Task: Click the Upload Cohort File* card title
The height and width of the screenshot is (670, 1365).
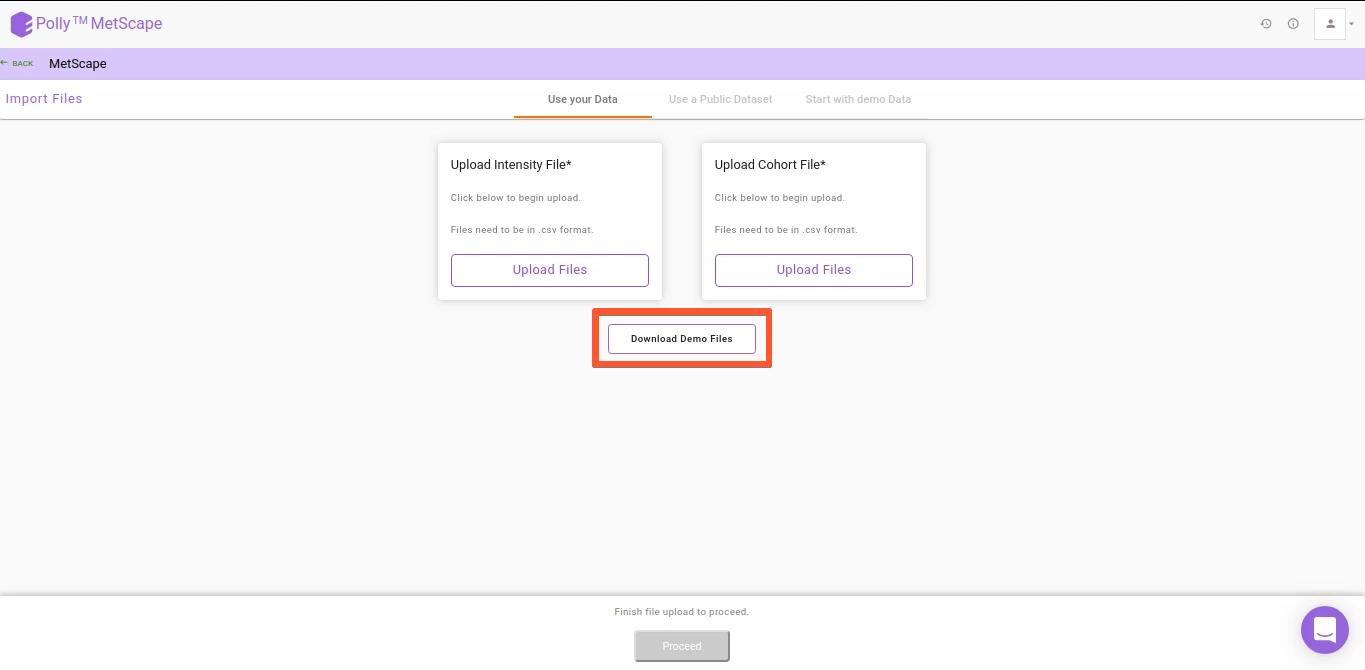Action: coord(770,165)
